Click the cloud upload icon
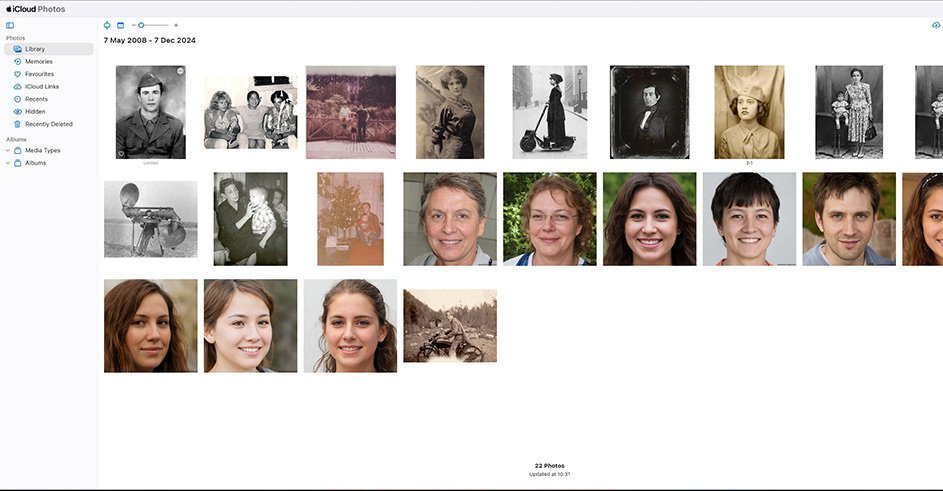Viewport: 943px width, 491px height. 936,25
